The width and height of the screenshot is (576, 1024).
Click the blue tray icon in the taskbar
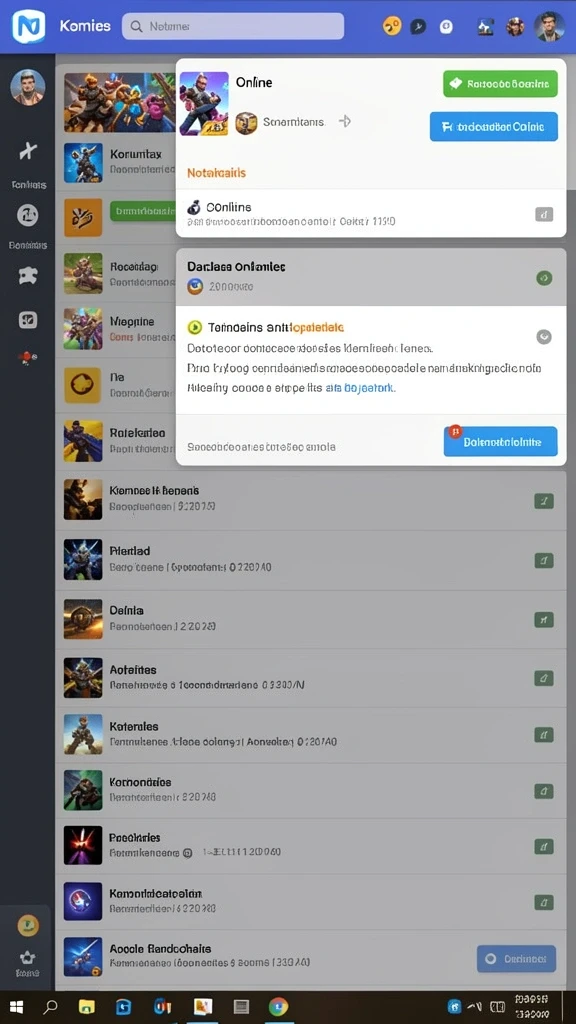(x=455, y=1006)
